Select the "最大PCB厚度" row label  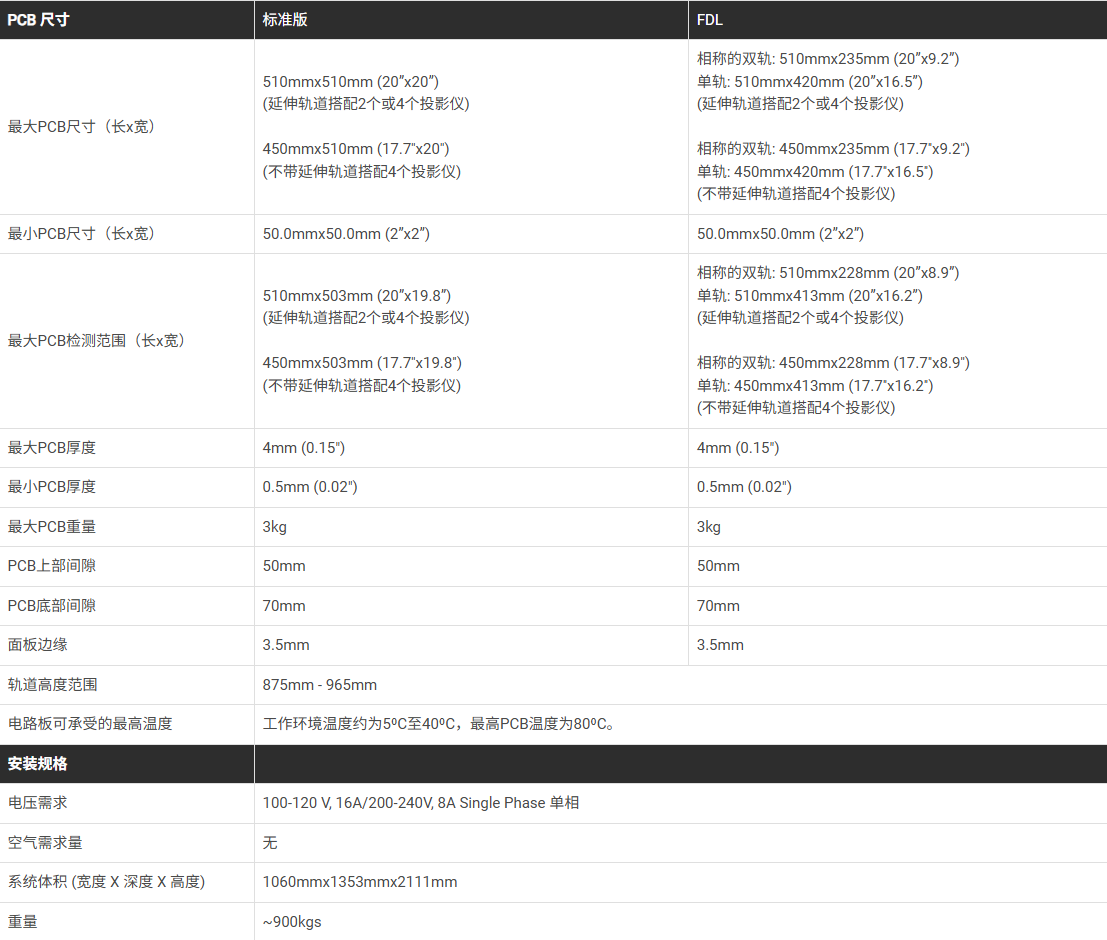click(52, 448)
